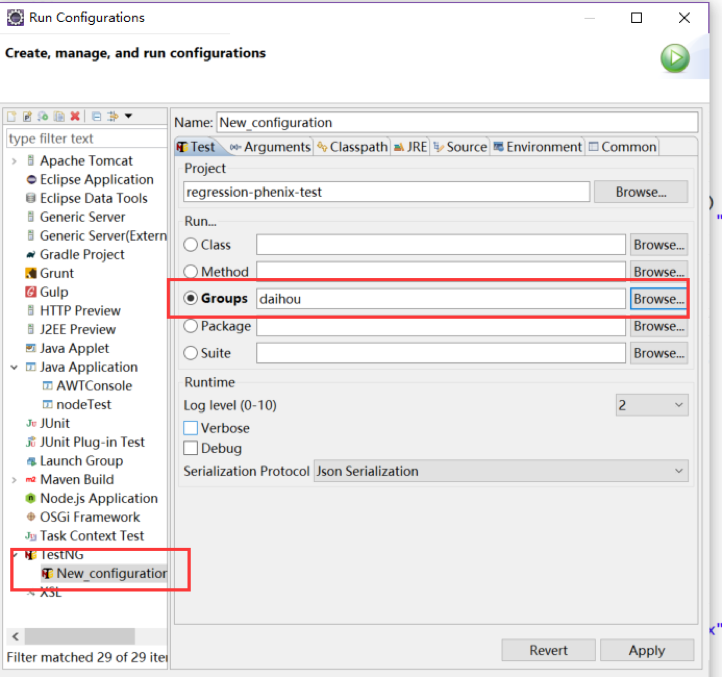Enable the Debug checkbox
The width and height of the screenshot is (722, 677).
191,448
